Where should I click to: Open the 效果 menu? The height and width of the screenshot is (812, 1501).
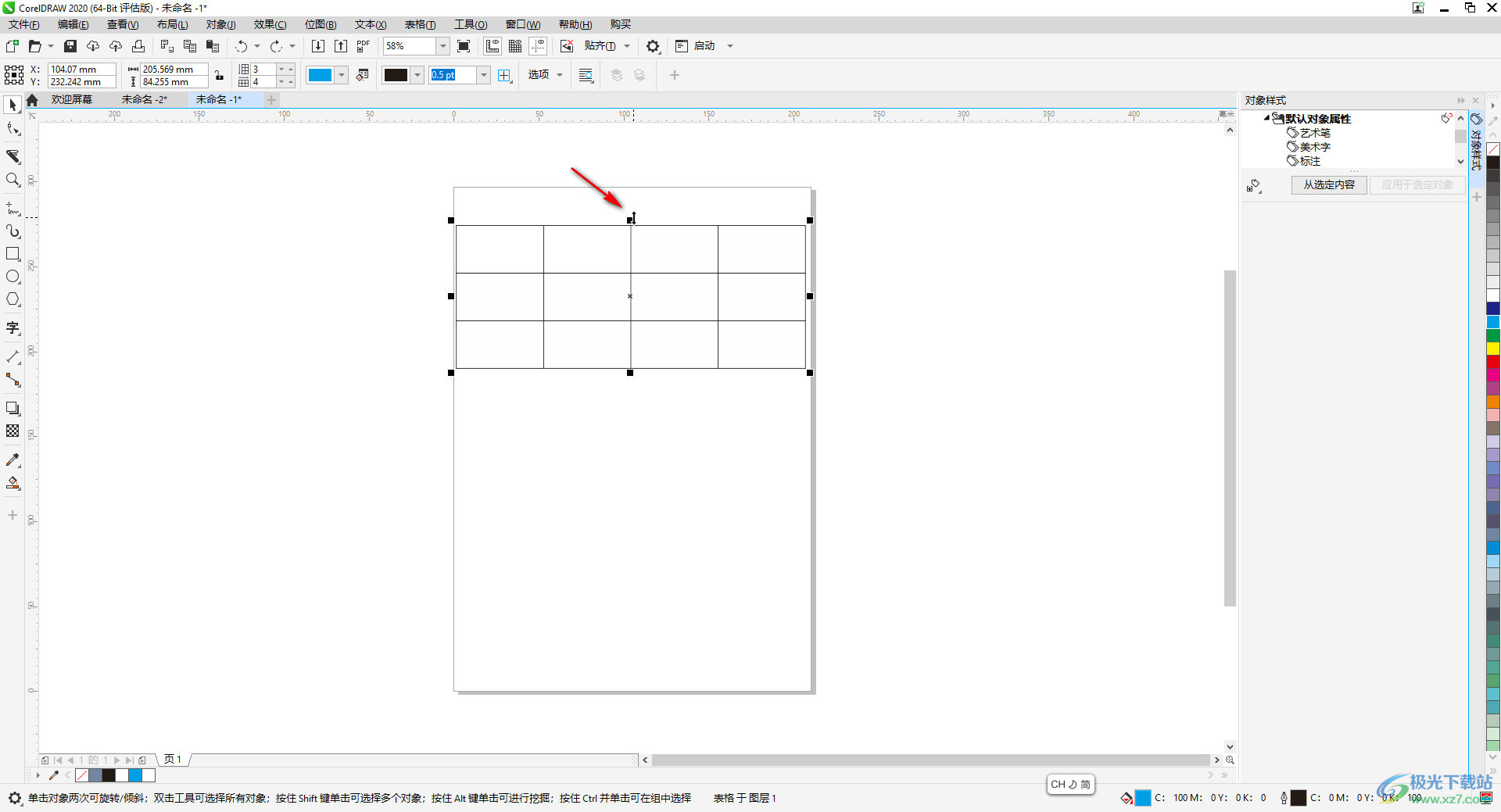(270, 25)
